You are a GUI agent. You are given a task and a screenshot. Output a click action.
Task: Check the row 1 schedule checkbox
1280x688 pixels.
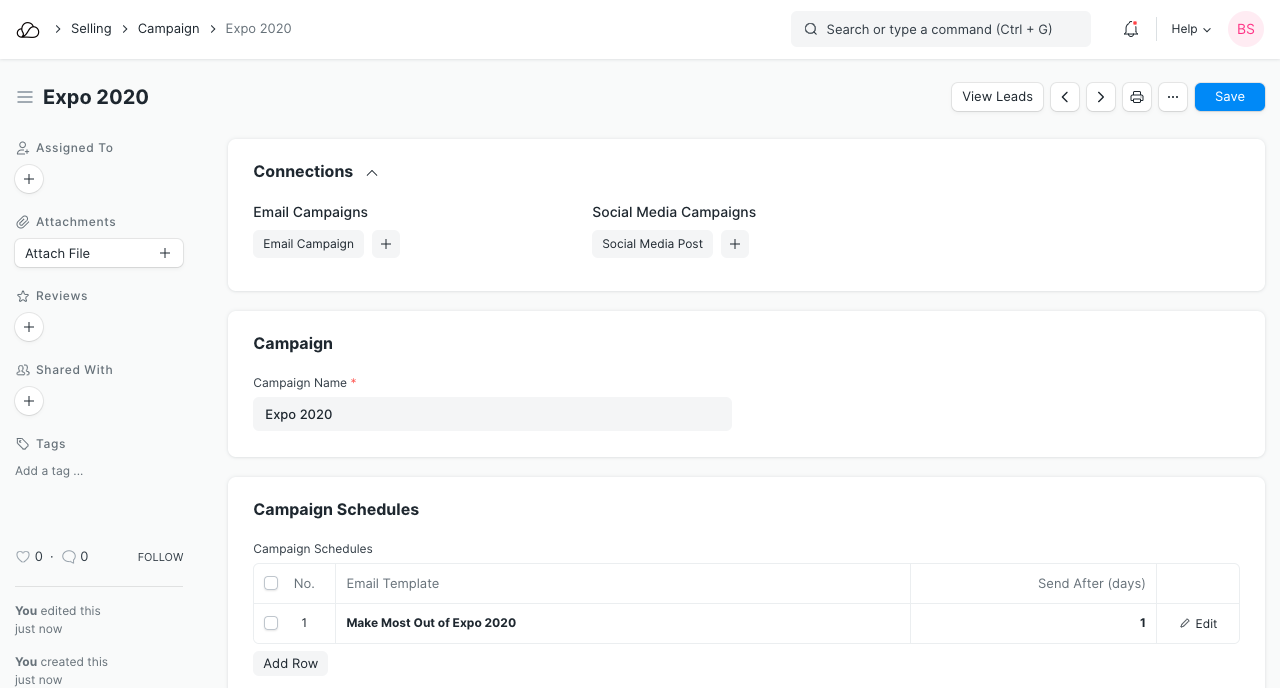pyautogui.click(x=271, y=623)
